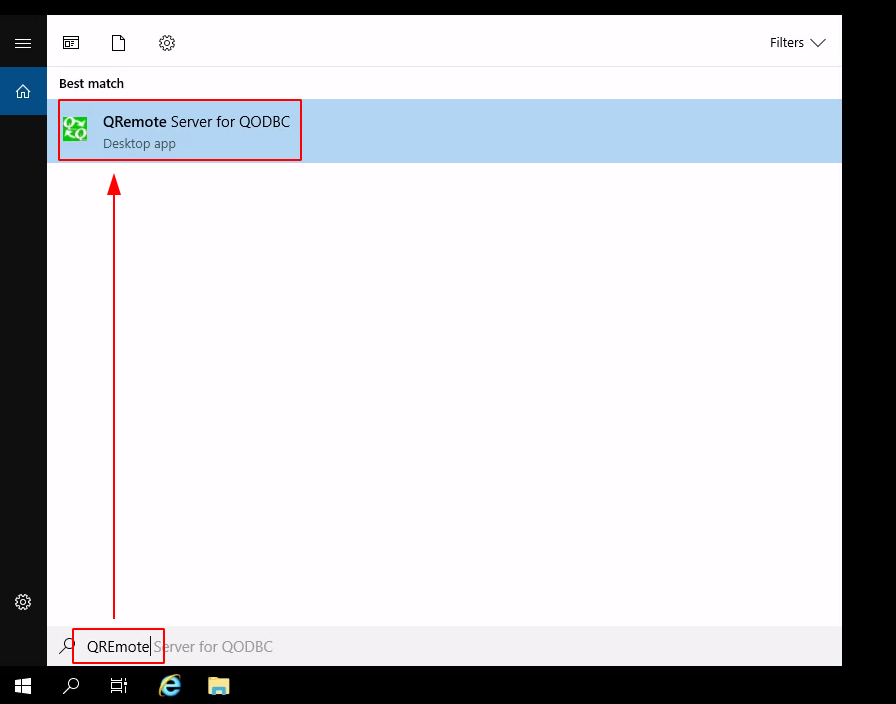Launch Internet Explorer from taskbar
The height and width of the screenshot is (704, 896).
click(170, 685)
